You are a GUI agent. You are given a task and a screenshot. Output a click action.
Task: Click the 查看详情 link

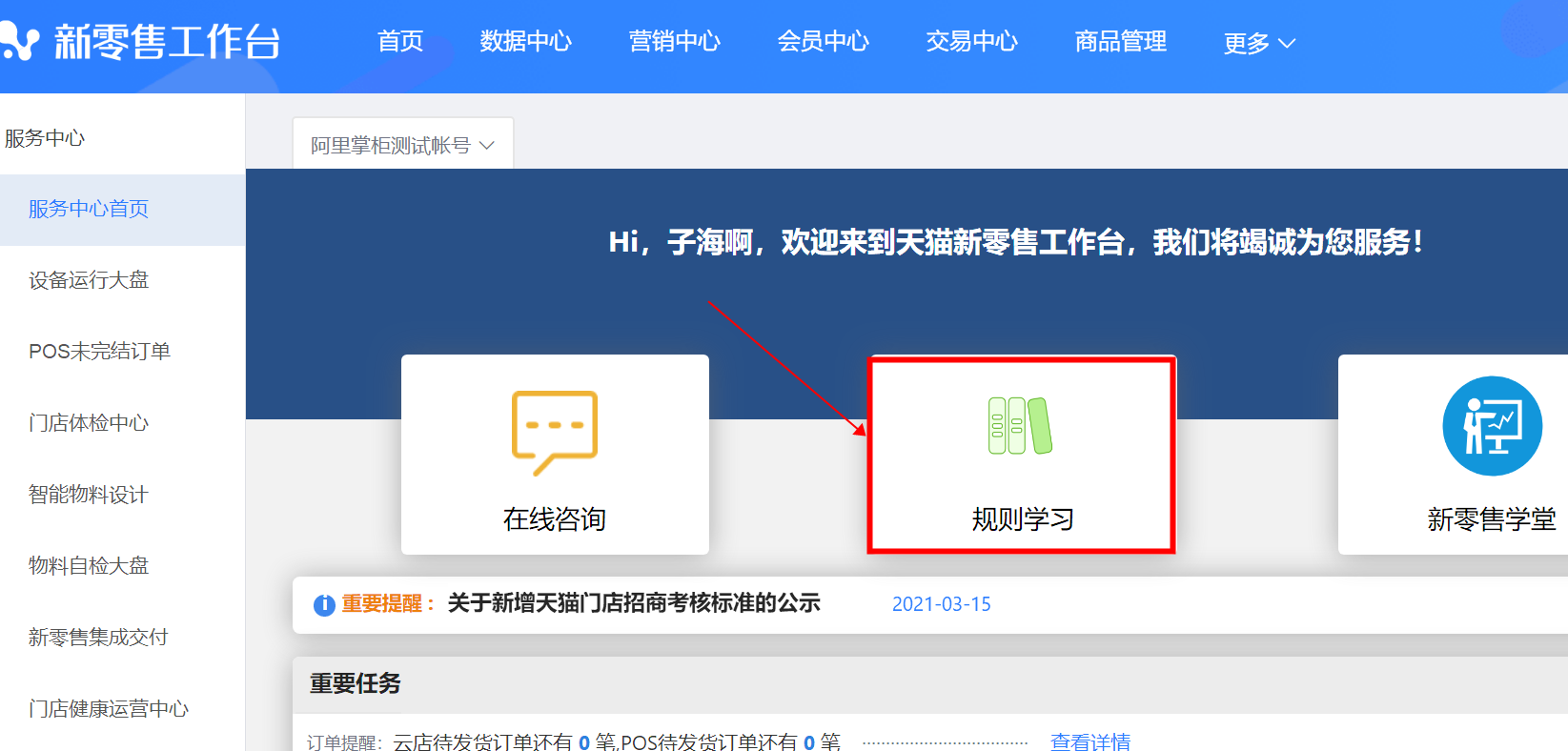click(x=1089, y=741)
